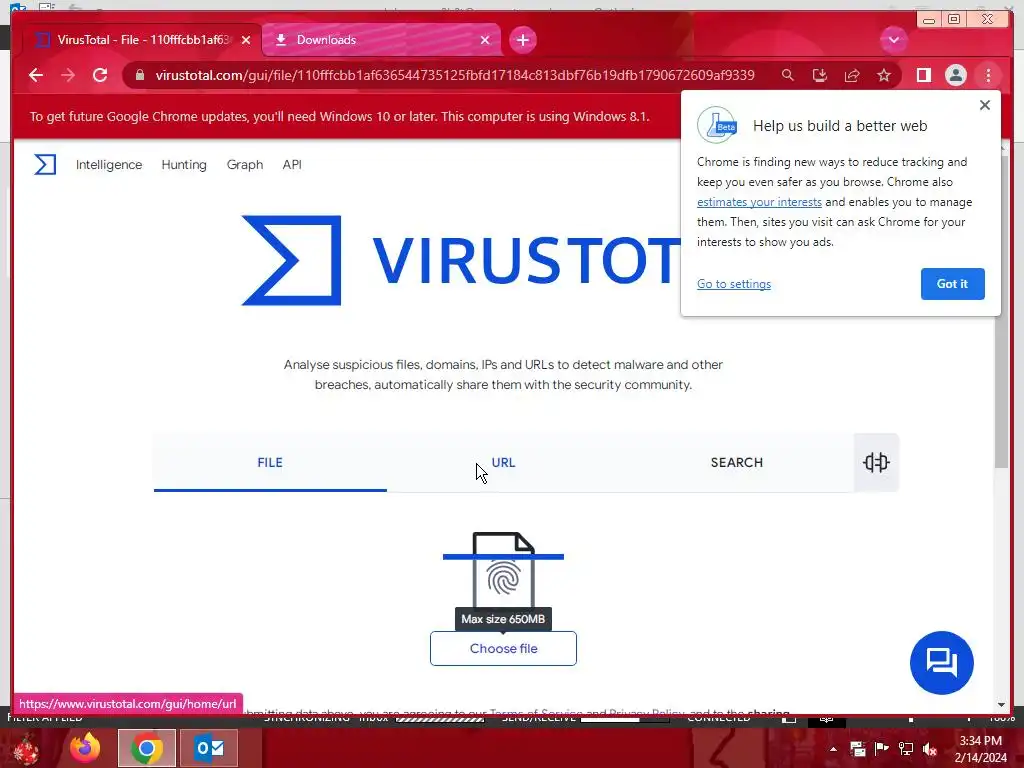Open the new tab plus button
The width and height of the screenshot is (1024, 768).
(522, 40)
